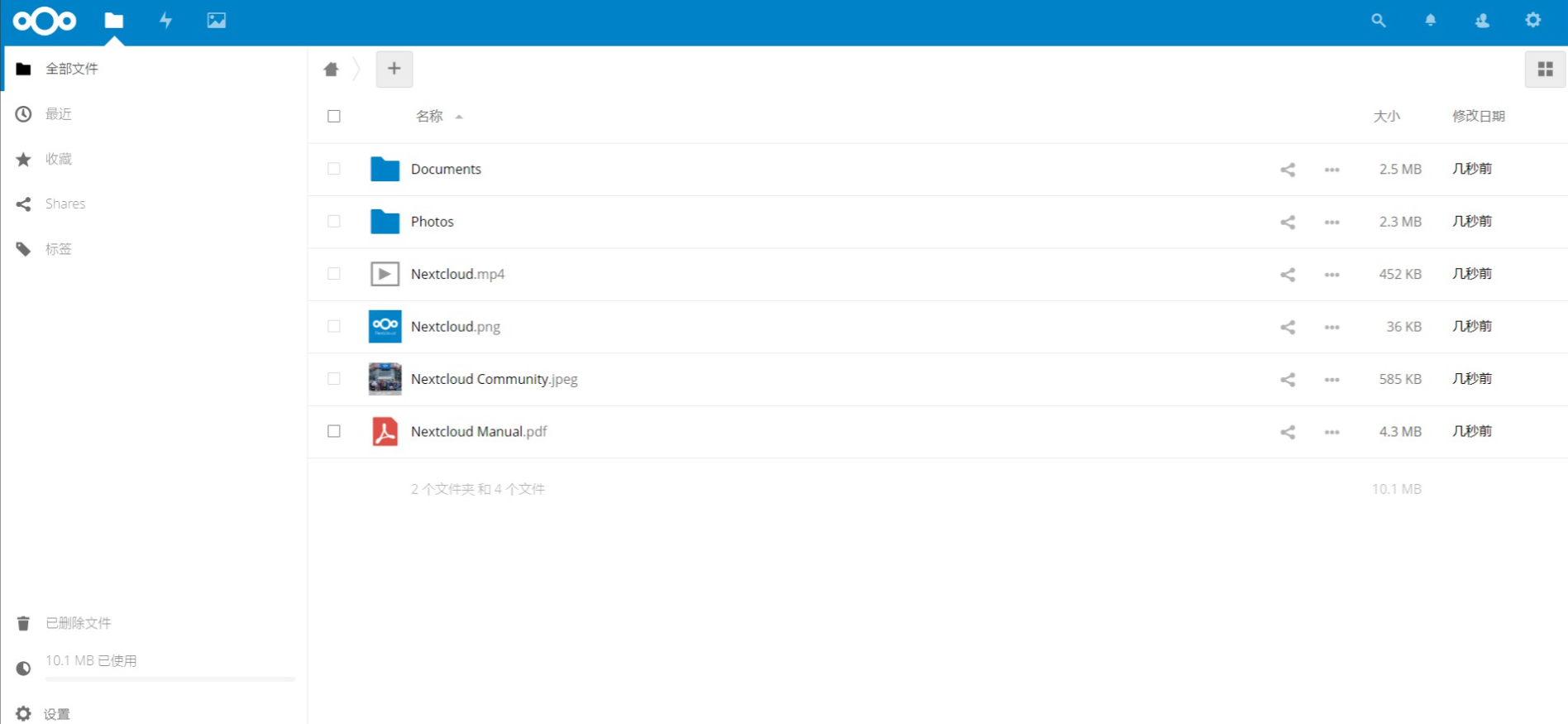Open the Activity lightning bolt icon

[x=165, y=21]
